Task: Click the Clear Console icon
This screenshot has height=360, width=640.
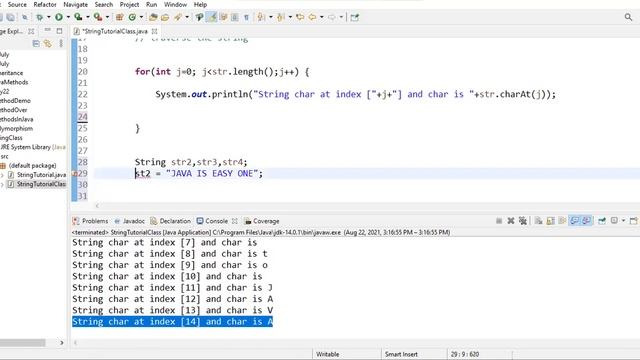Action: pos(538,221)
